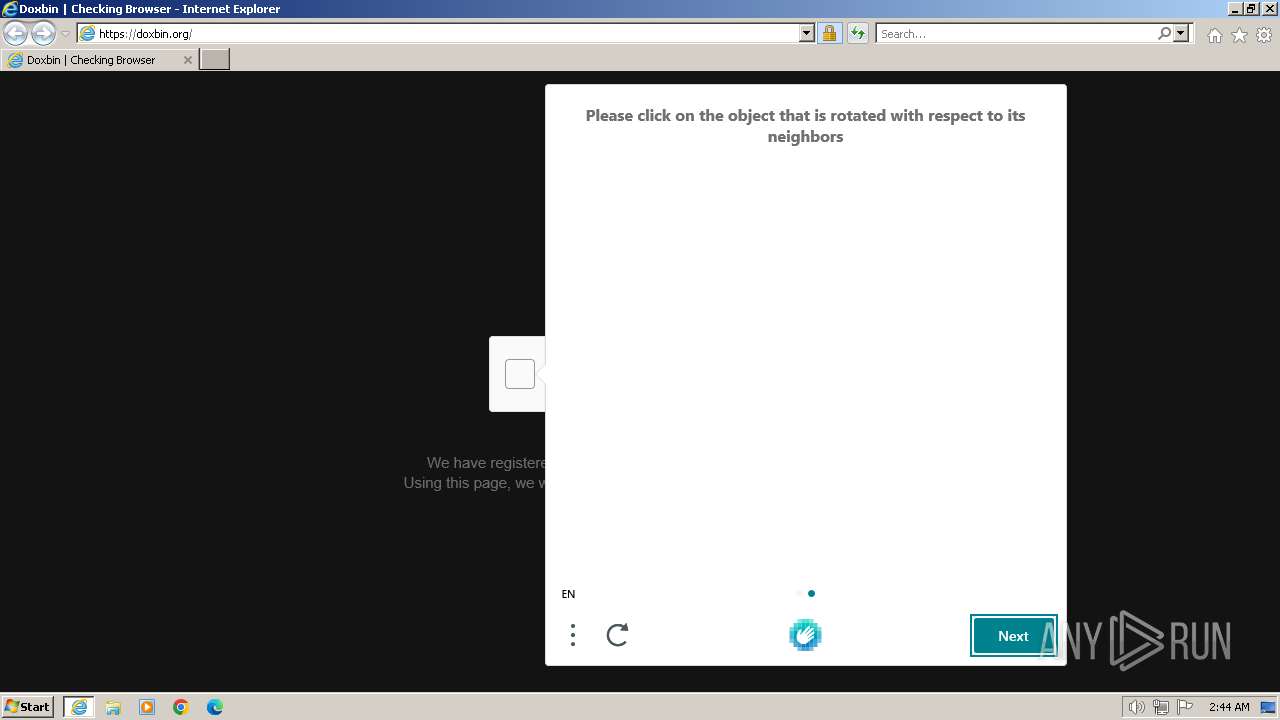Tick the human verification checkbox

520,374
